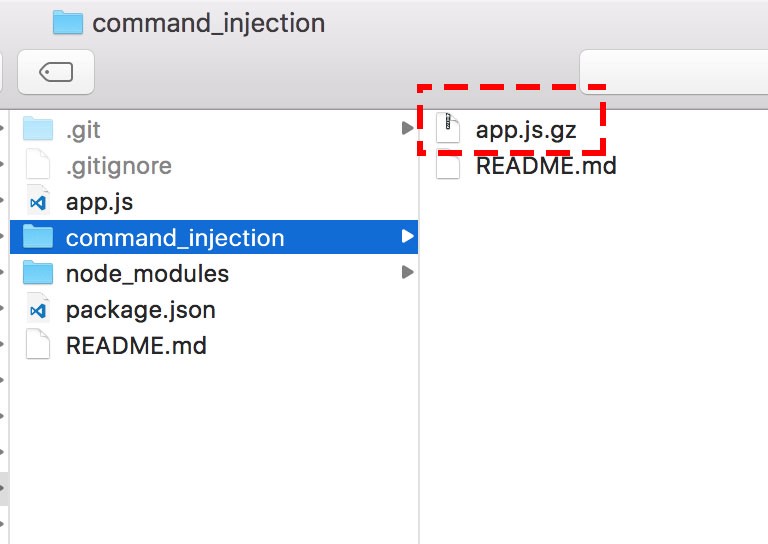Click the app.js VS Code file icon
768x544 pixels.
[38, 202]
